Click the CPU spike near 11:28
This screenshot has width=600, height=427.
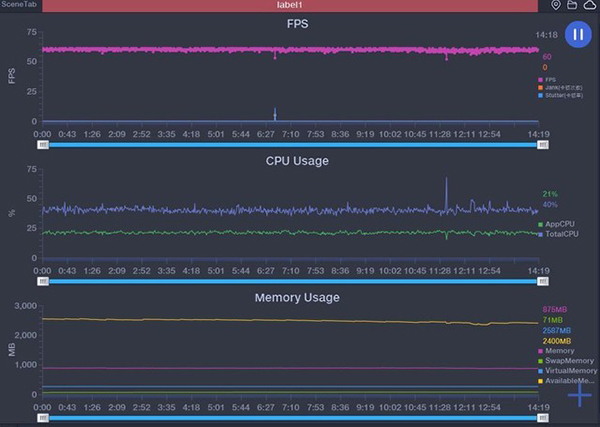tap(446, 185)
